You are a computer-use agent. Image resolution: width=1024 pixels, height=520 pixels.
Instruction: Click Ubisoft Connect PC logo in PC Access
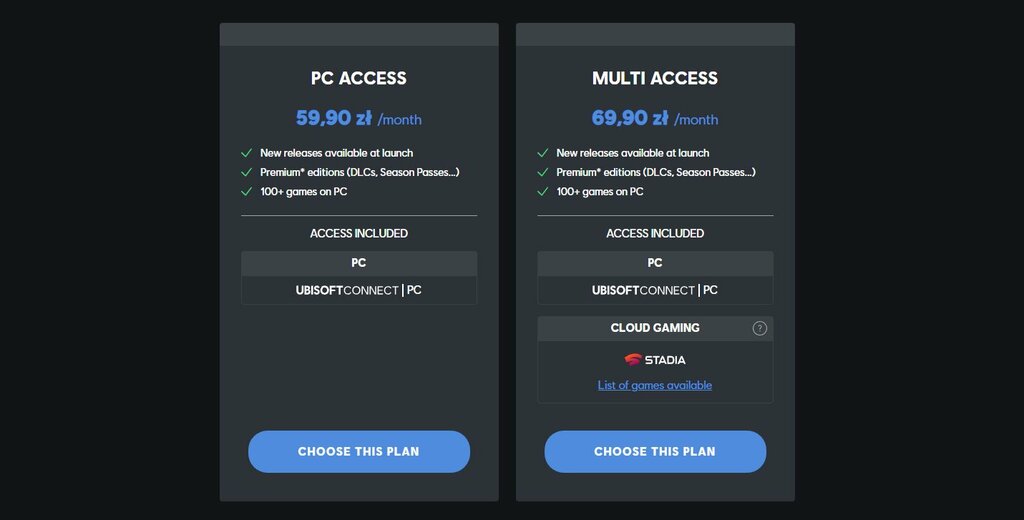pos(359,290)
